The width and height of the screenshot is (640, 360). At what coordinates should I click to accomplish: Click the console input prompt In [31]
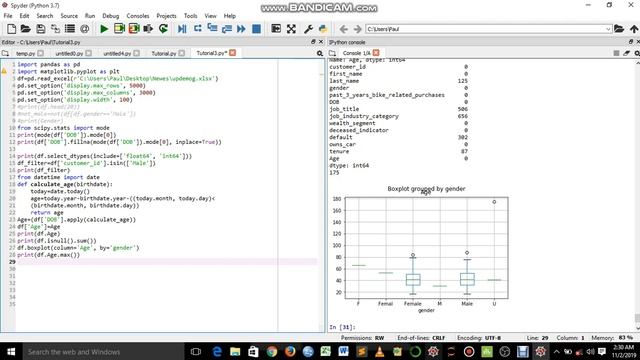coord(342,327)
